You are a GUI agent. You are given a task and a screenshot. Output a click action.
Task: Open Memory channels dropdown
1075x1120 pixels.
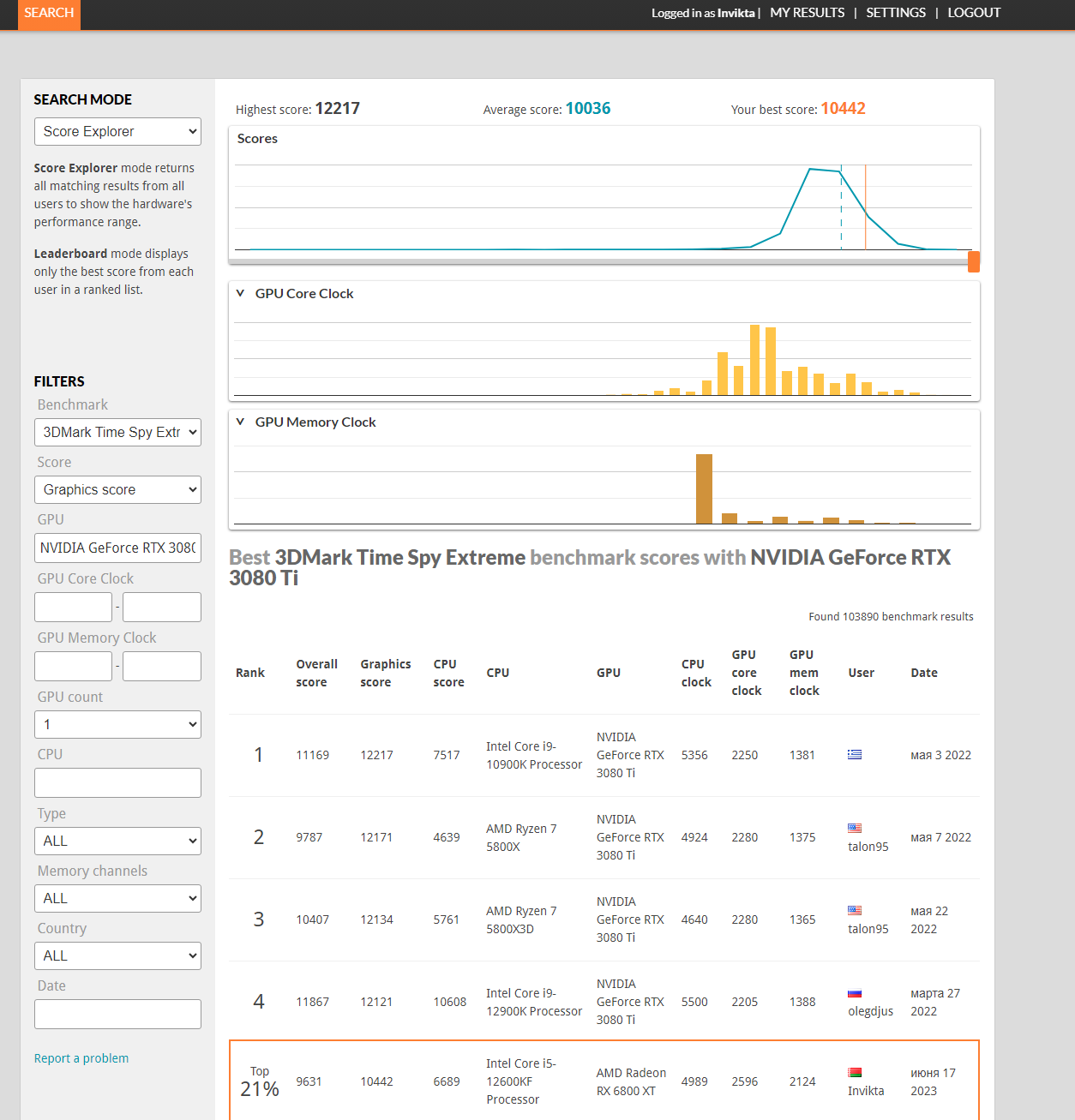coord(117,899)
